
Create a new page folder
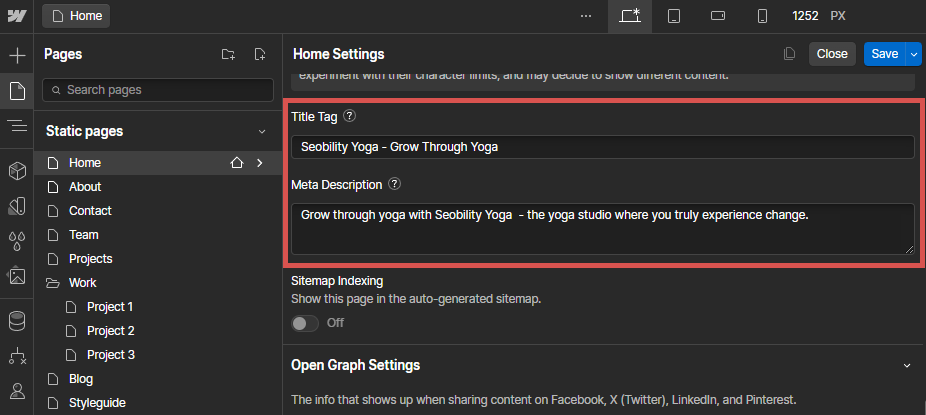[x=228, y=55]
